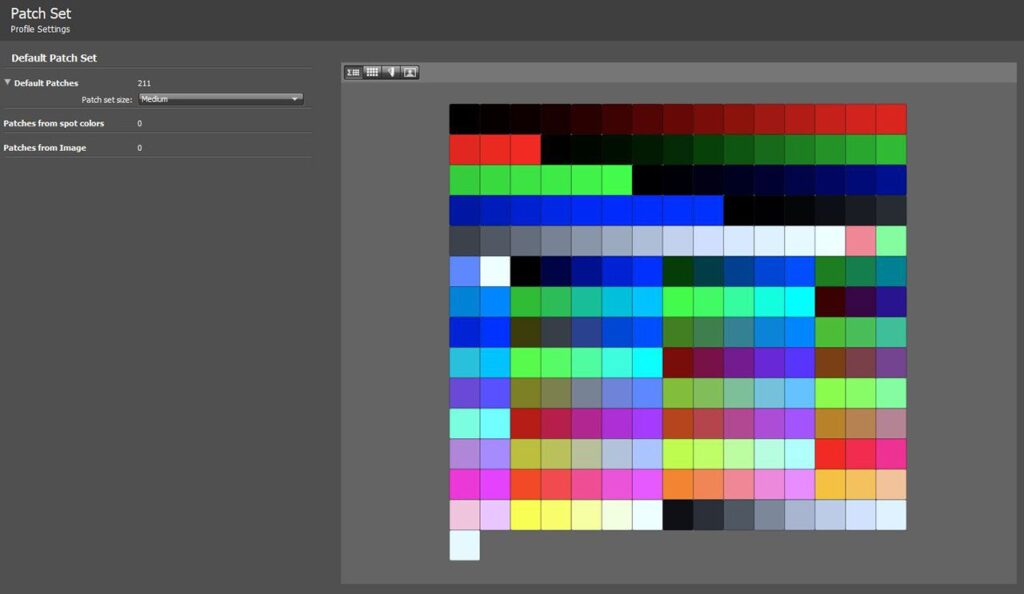Click the Medium dropdown arrow

point(295,99)
